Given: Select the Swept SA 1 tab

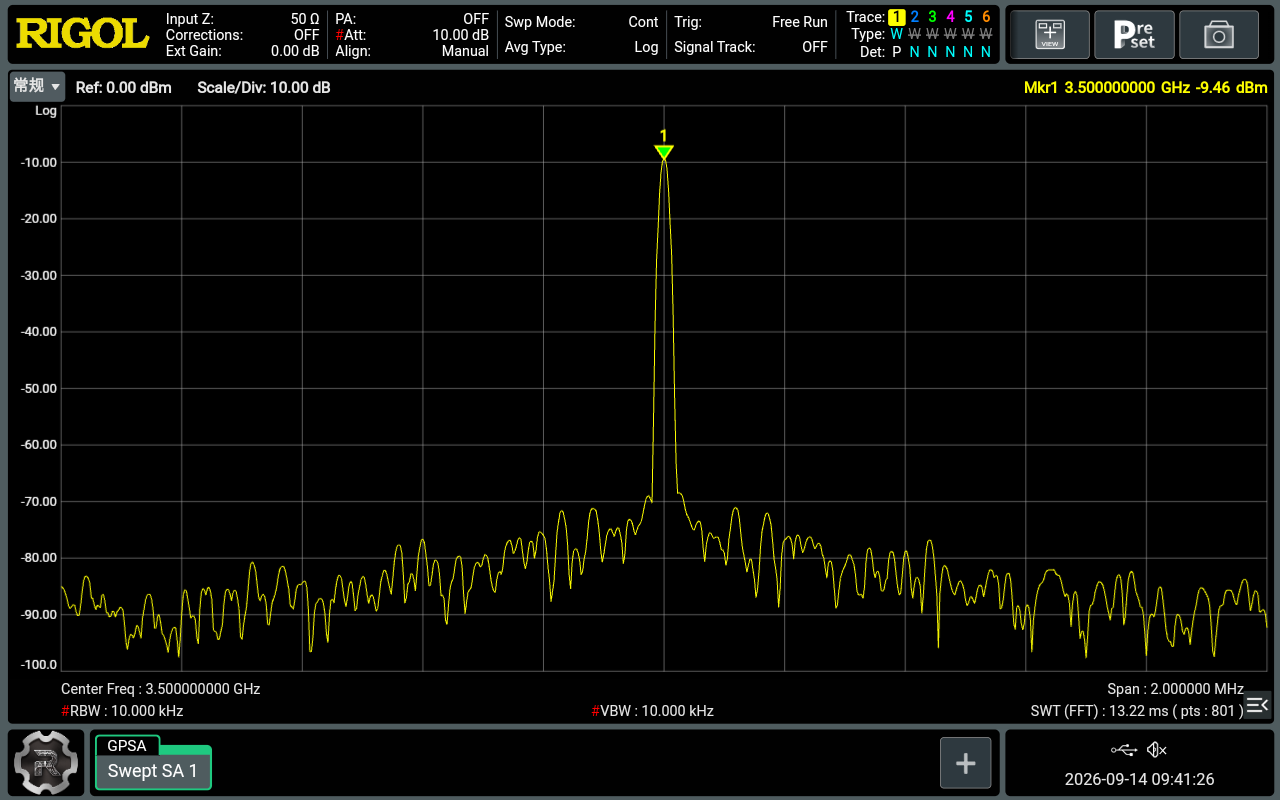Looking at the screenshot, I should 153,770.
